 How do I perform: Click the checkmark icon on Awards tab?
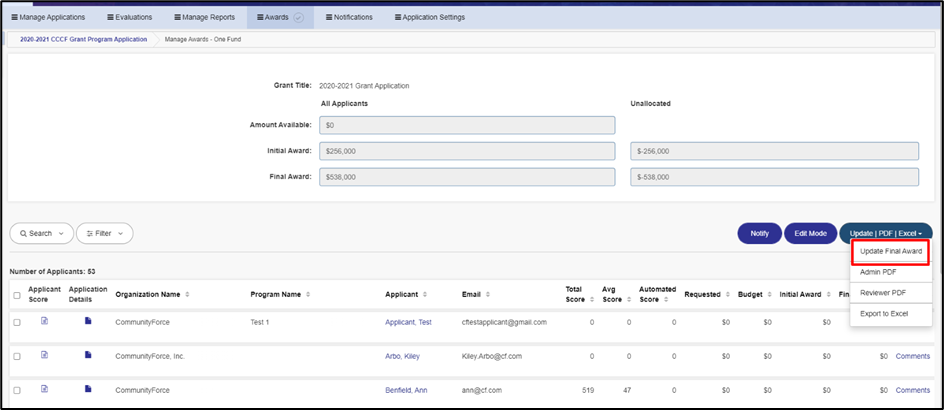tap(299, 17)
